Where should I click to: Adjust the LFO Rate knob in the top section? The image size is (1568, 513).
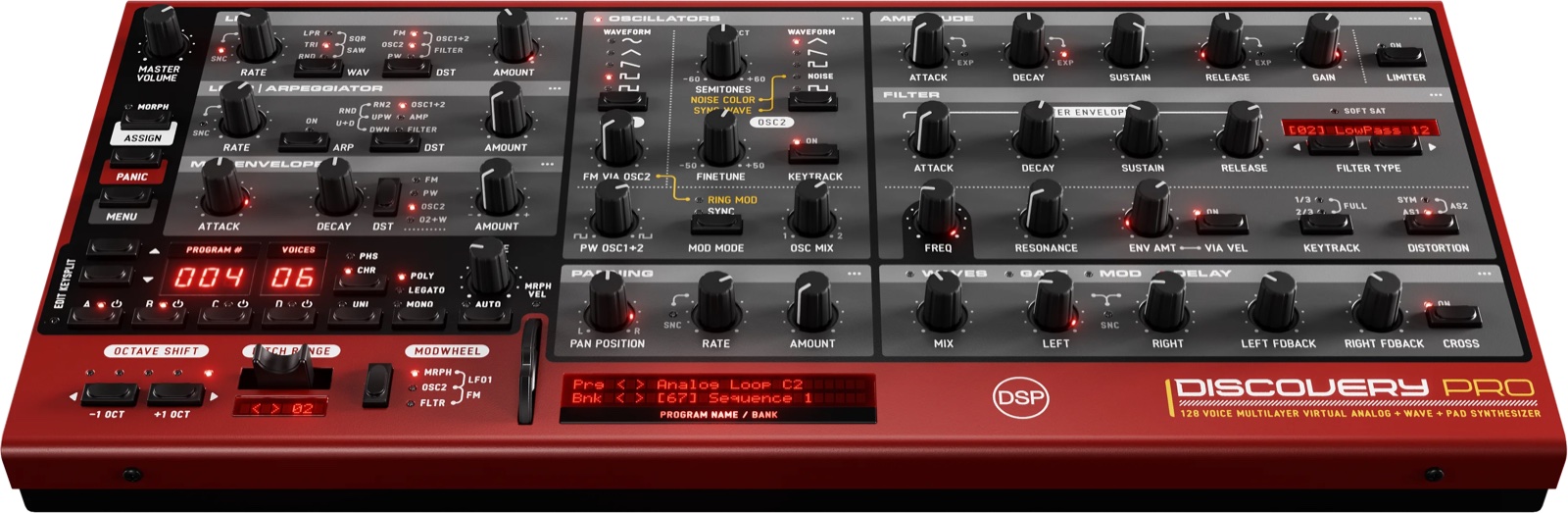(257, 37)
